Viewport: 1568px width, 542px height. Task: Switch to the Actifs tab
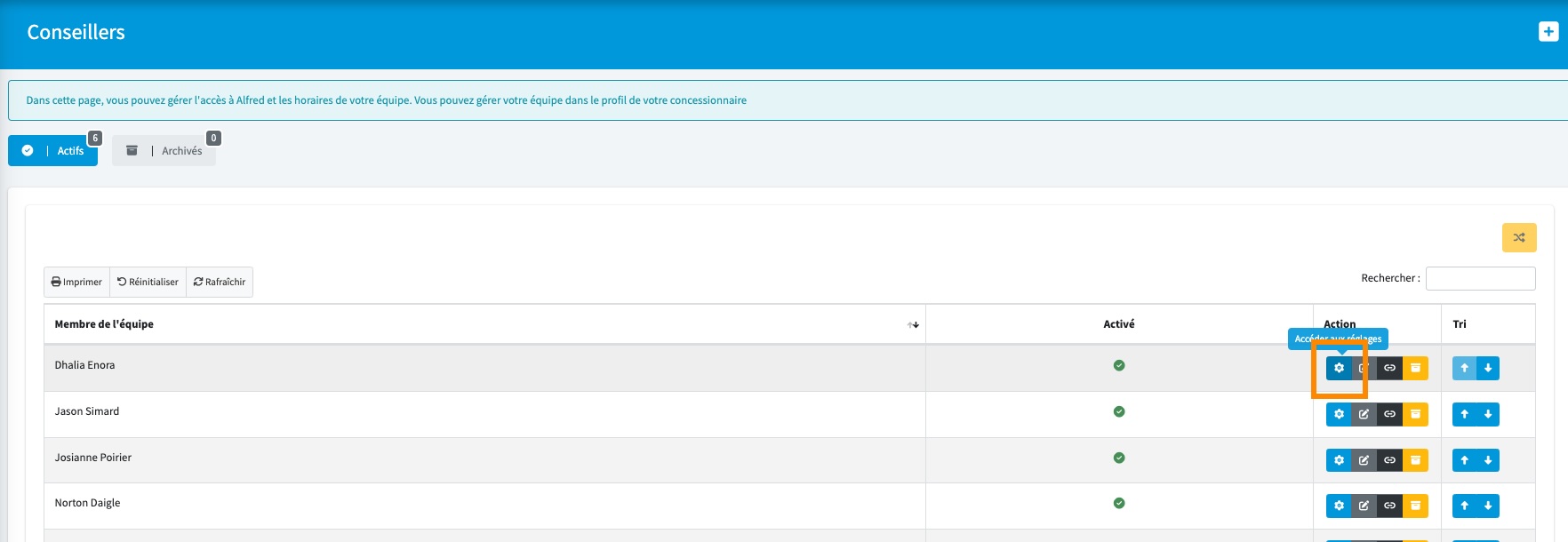pos(53,151)
